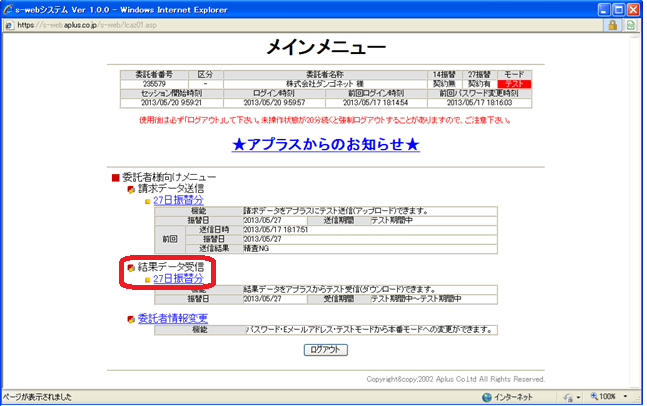Click the page icon right of the padlock
Screen dimensions: 647x406
(632, 25)
